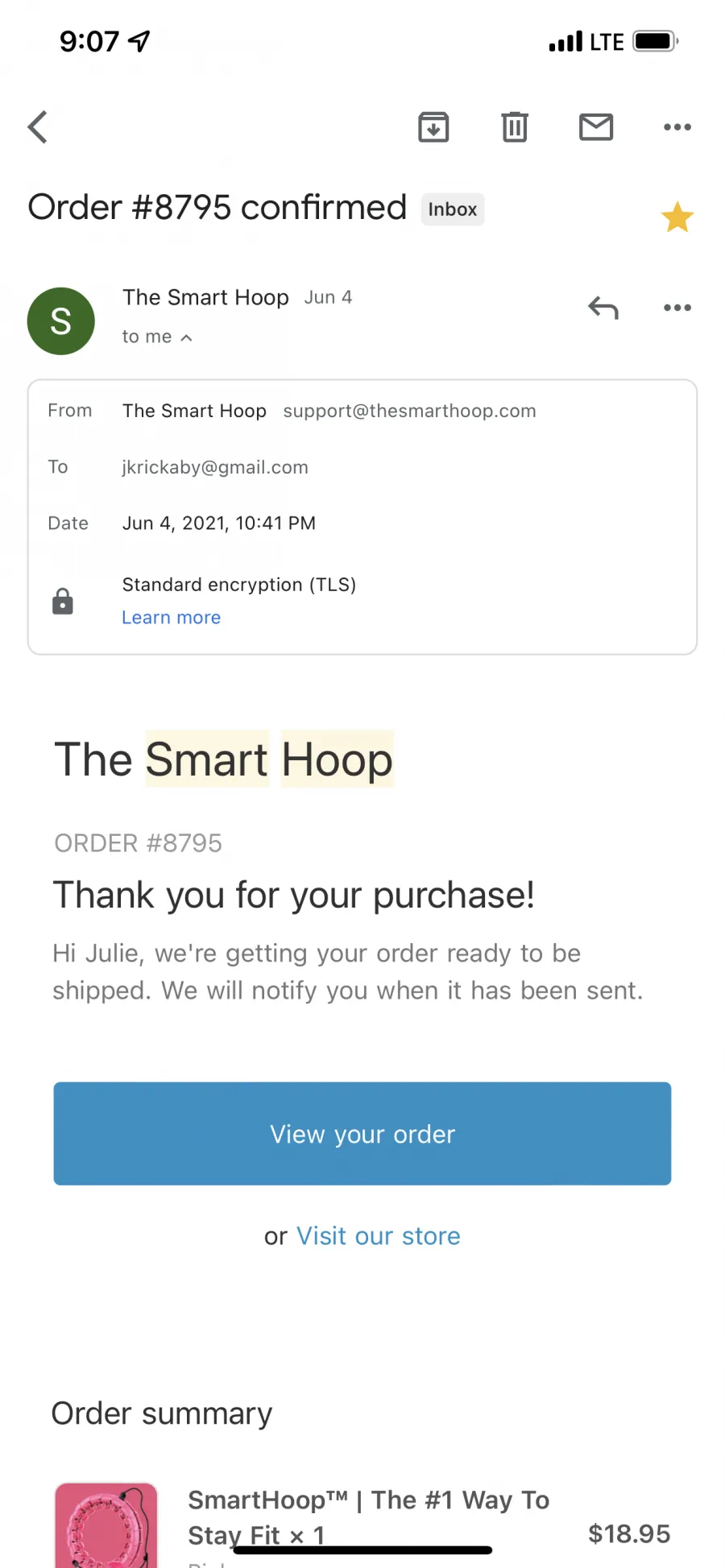The width and height of the screenshot is (725, 1568).
Task: Open the sender row three-dot menu
Action: [677, 308]
